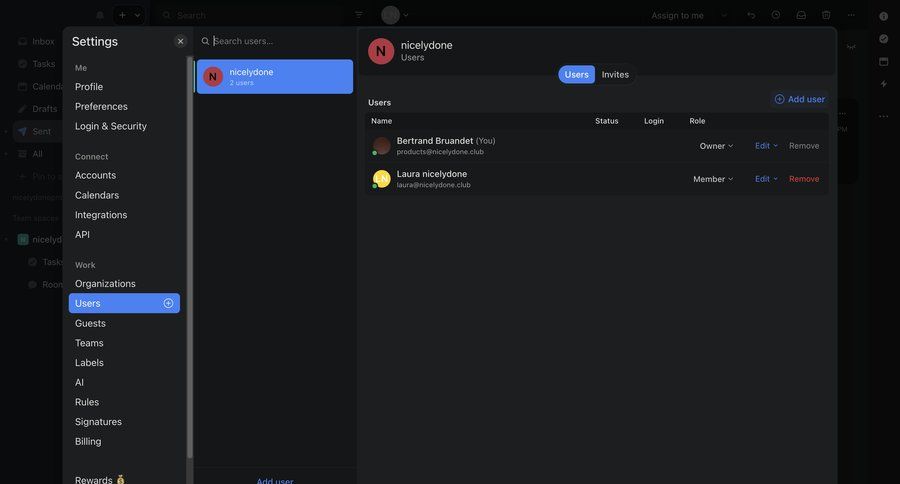900x484 pixels.
Task: Select the nicelydone organization row
Action: [274, 76]
